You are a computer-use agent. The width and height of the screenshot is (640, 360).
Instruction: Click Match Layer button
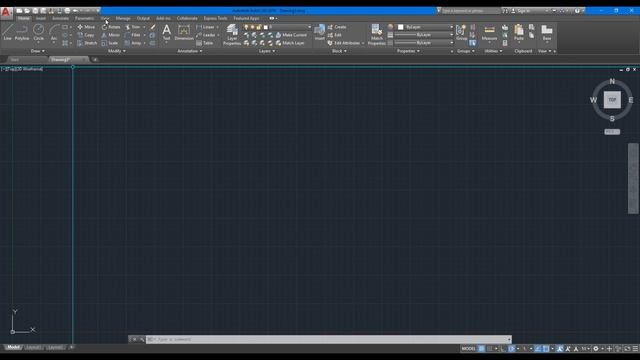(x=290, y=43)
